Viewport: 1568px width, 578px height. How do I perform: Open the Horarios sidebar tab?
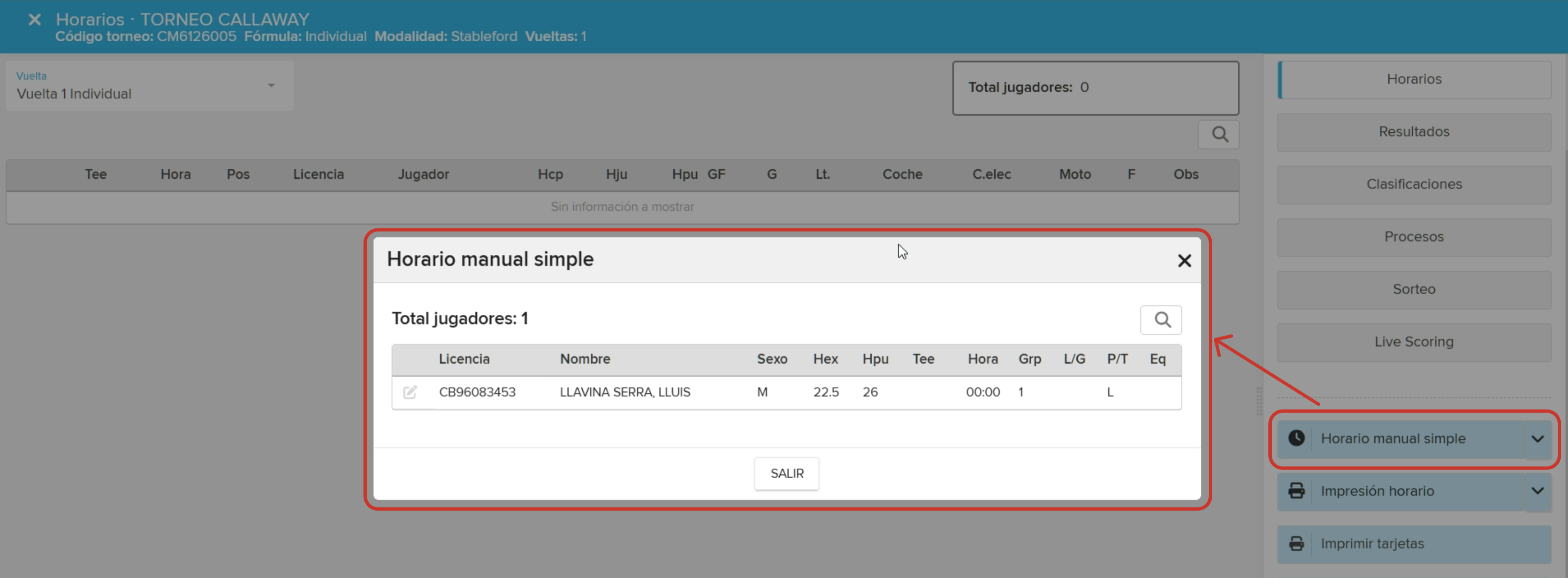coord(1414,79)
